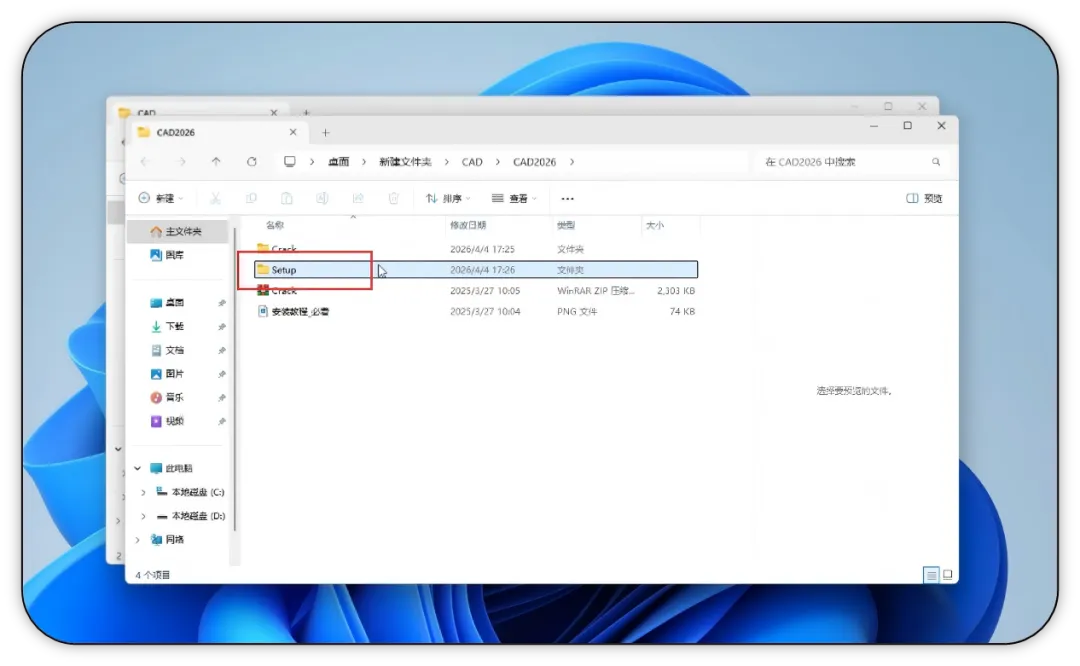
Task: Select the 安装教程 PNG file
Action: 475,311
